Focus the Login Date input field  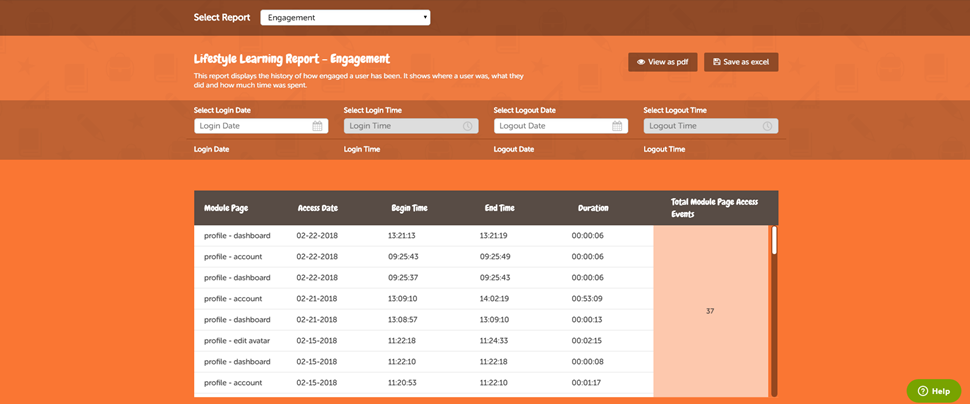[x=252, y=126]
